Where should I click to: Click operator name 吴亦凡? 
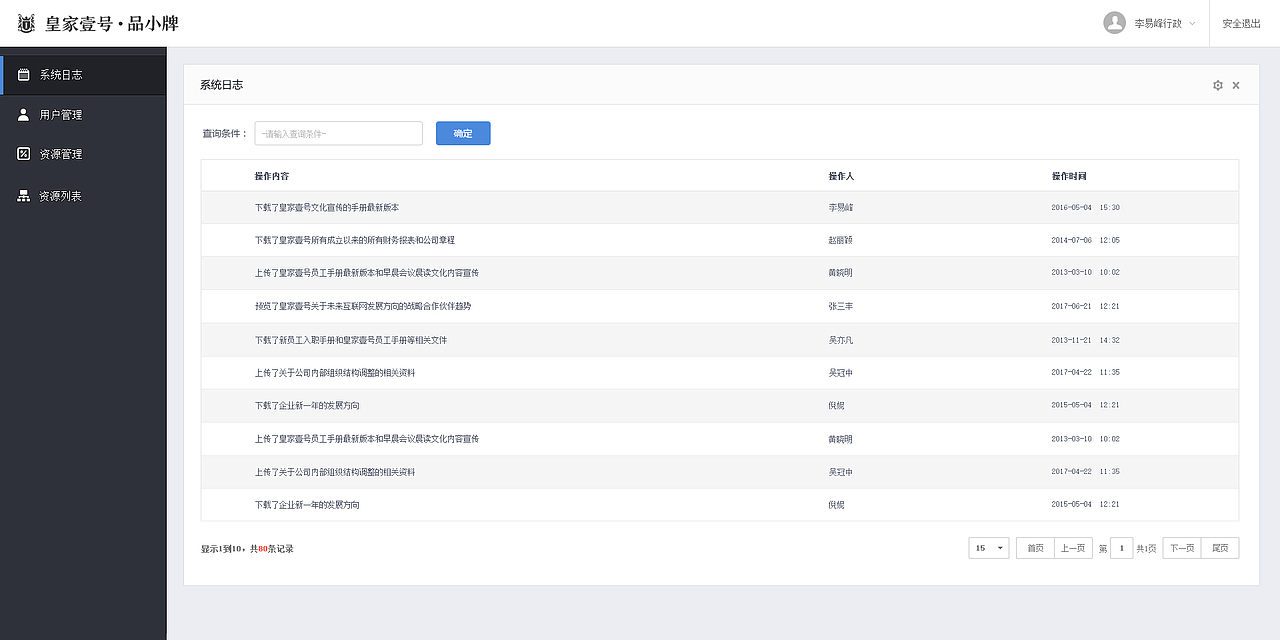(841, 340)
